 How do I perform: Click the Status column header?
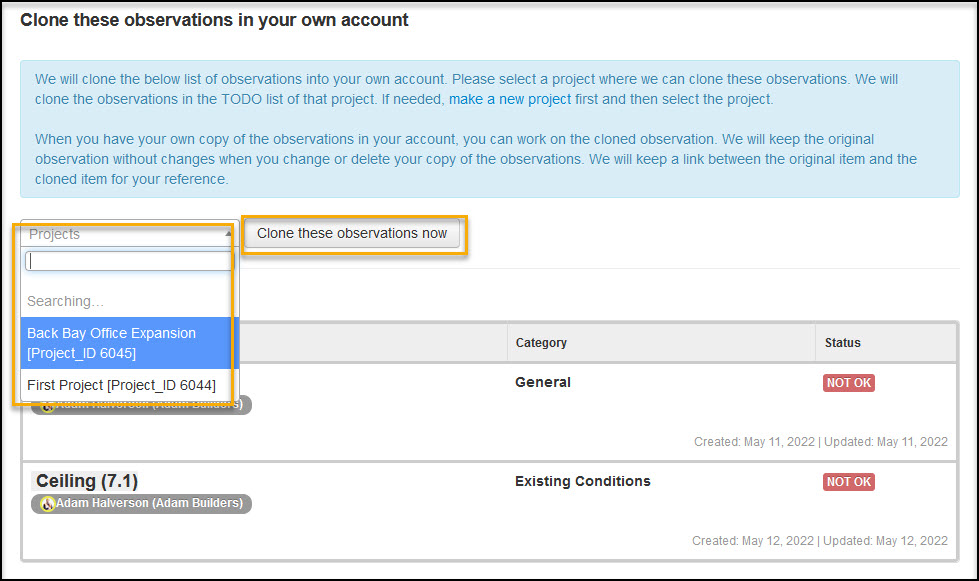842,343
